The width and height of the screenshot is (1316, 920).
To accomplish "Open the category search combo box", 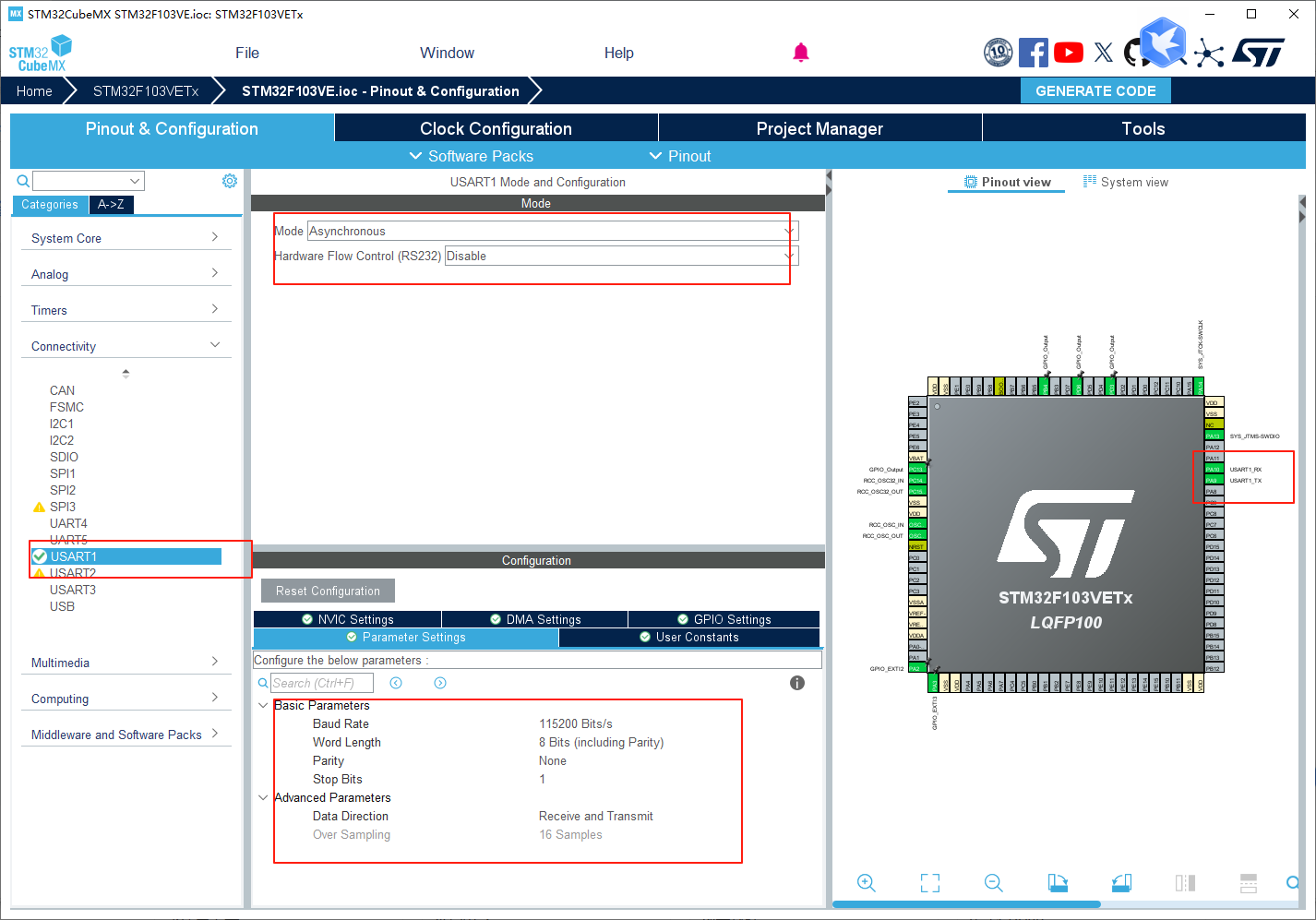I will pyautogui.click(x=89, y=181).
